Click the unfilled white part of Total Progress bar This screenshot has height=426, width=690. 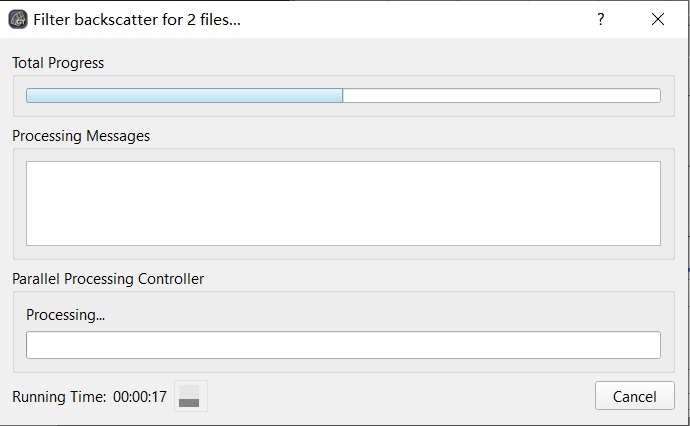(x=502, y=95)
